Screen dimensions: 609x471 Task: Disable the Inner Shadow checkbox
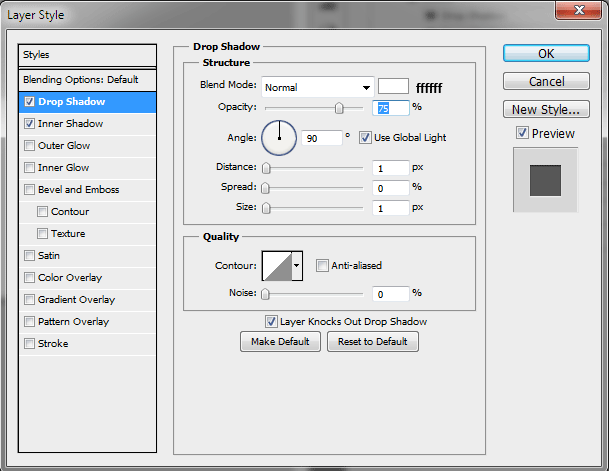click(x=29, y=124)
